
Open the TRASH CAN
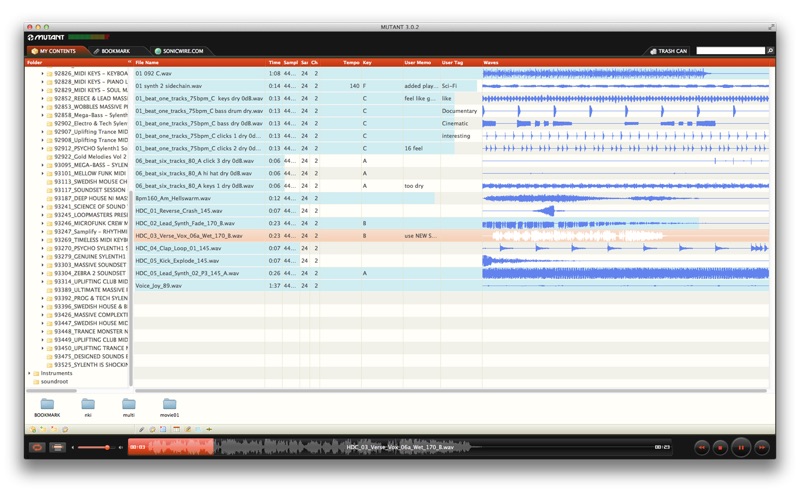point(668,51)
